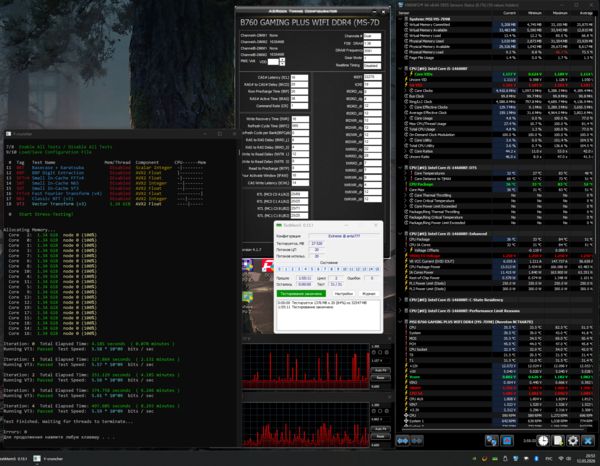This screenshot has width=600, height=466.
Task: Open the red OCCT desktop icon
Action: point(268,266)
